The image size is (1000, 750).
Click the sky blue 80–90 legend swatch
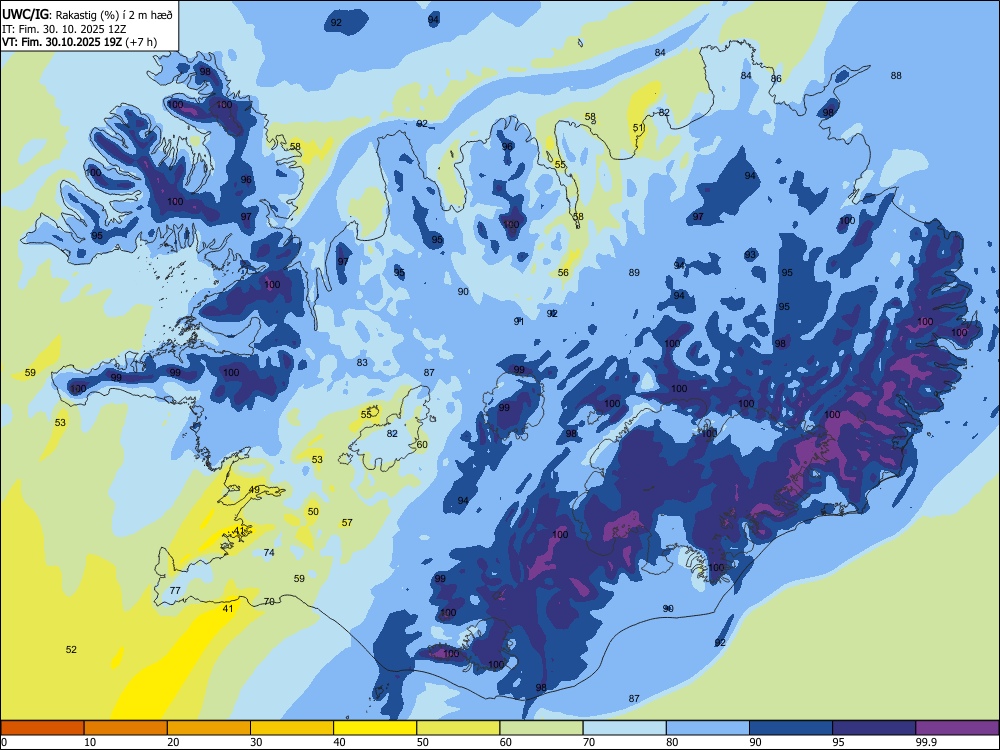(708, 728)
